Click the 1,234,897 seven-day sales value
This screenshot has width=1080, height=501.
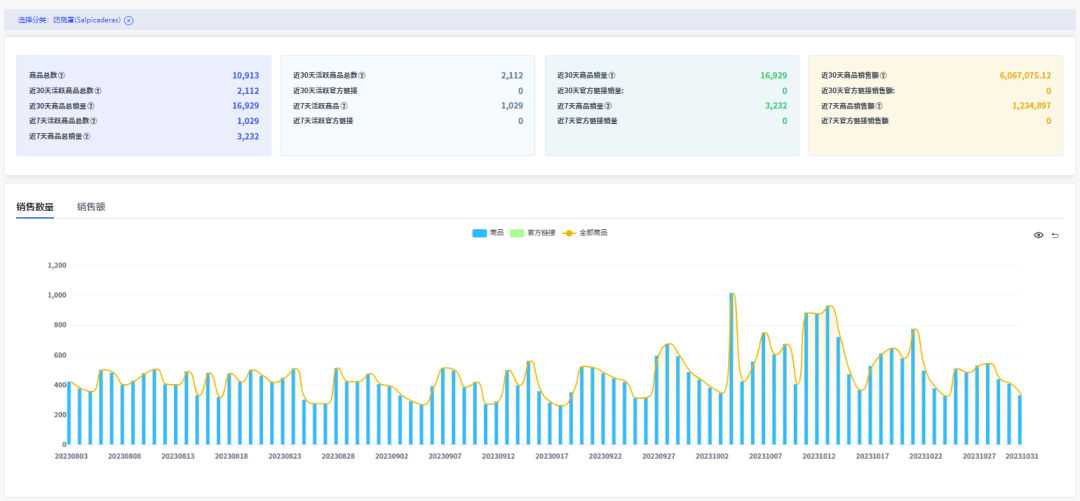(1032, 105)
